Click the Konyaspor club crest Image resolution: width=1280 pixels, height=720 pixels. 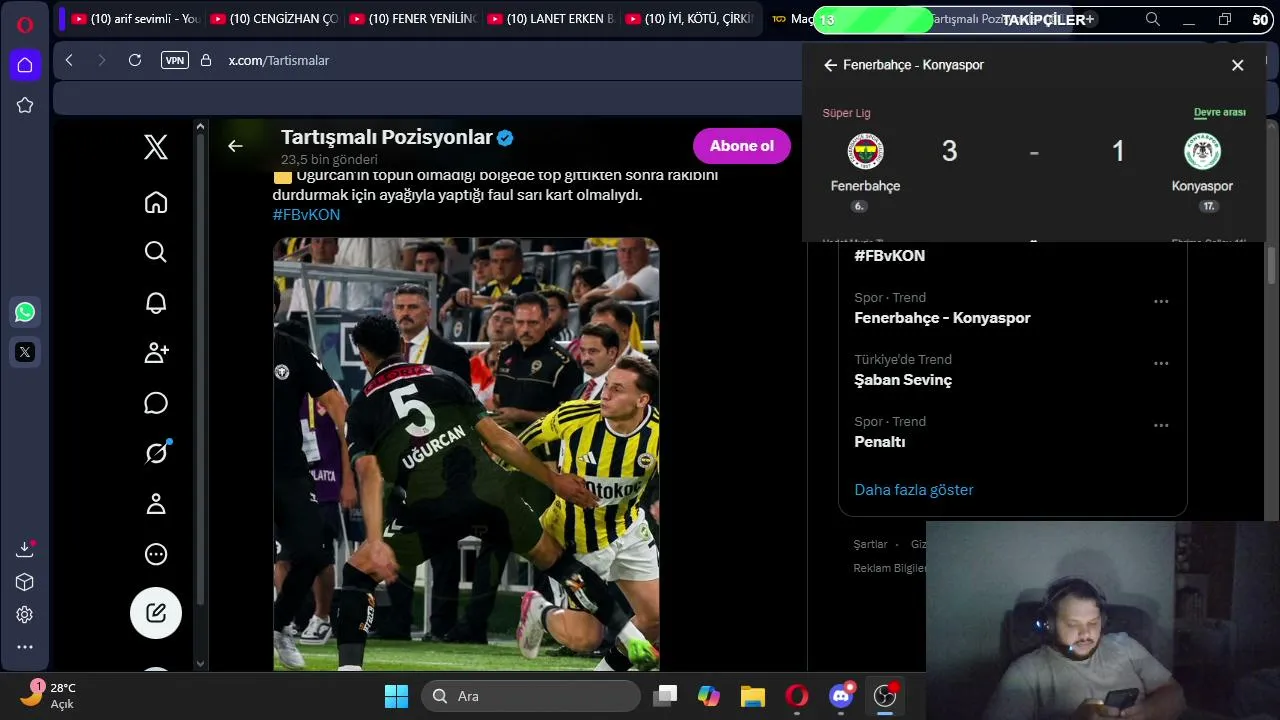pos(1202,152)
